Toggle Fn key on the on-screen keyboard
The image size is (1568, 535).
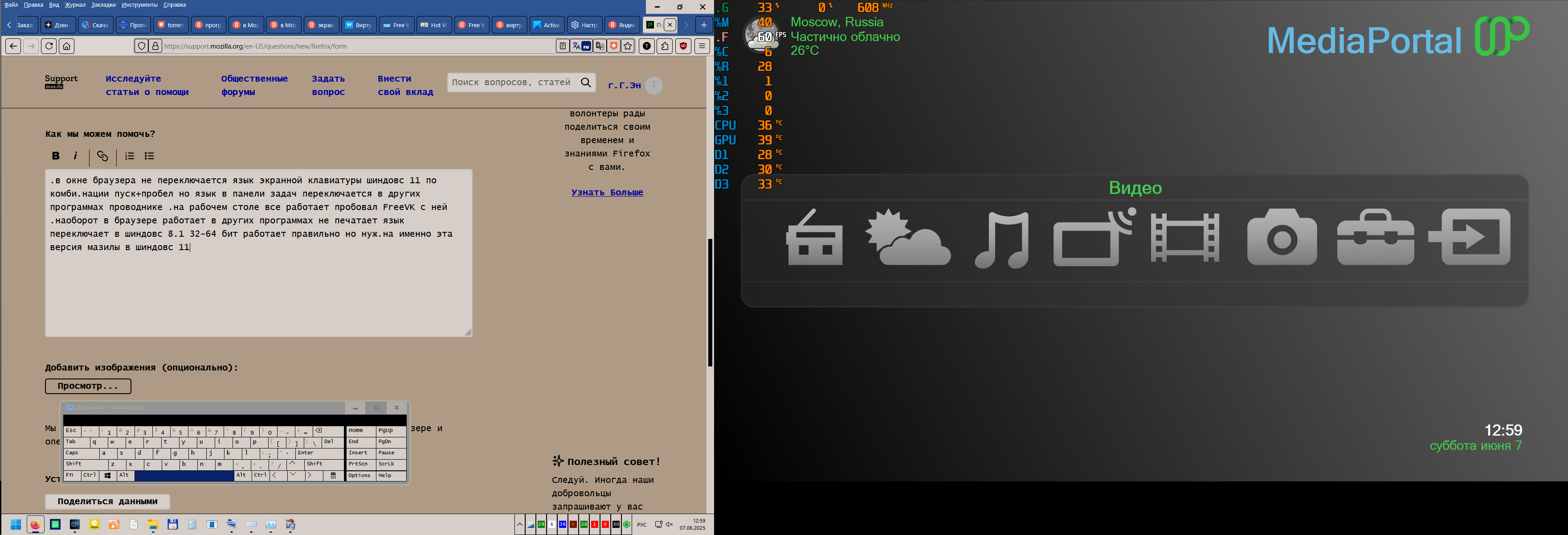(x=72, y=475)
